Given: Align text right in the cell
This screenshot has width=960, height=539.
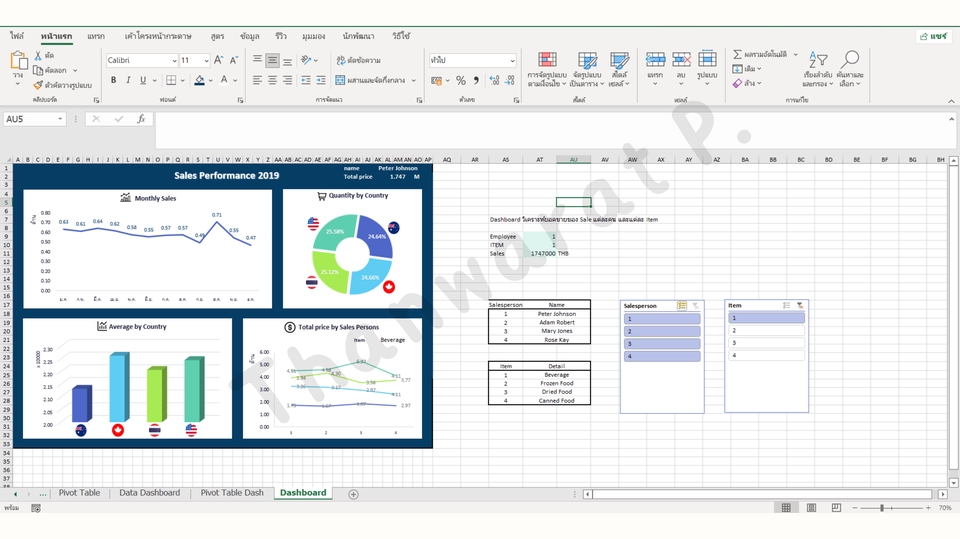Looking at the screenshot, I should (287, 80).
